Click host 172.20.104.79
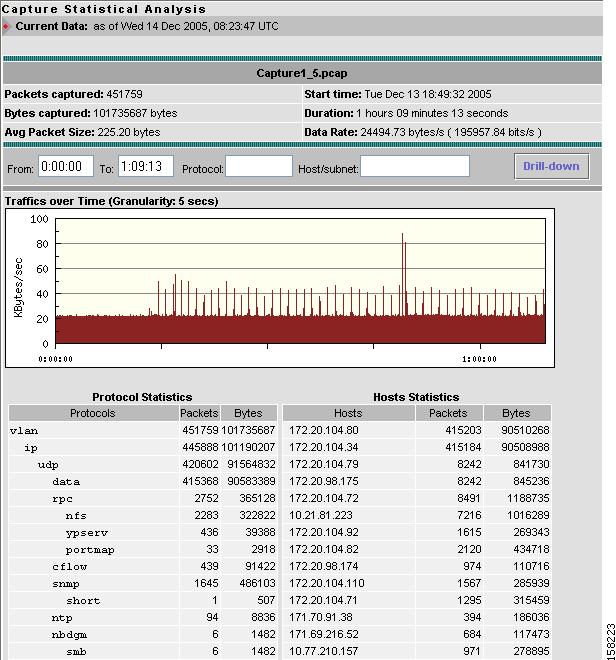Screen dimensions: 616x660 (324, 464)
